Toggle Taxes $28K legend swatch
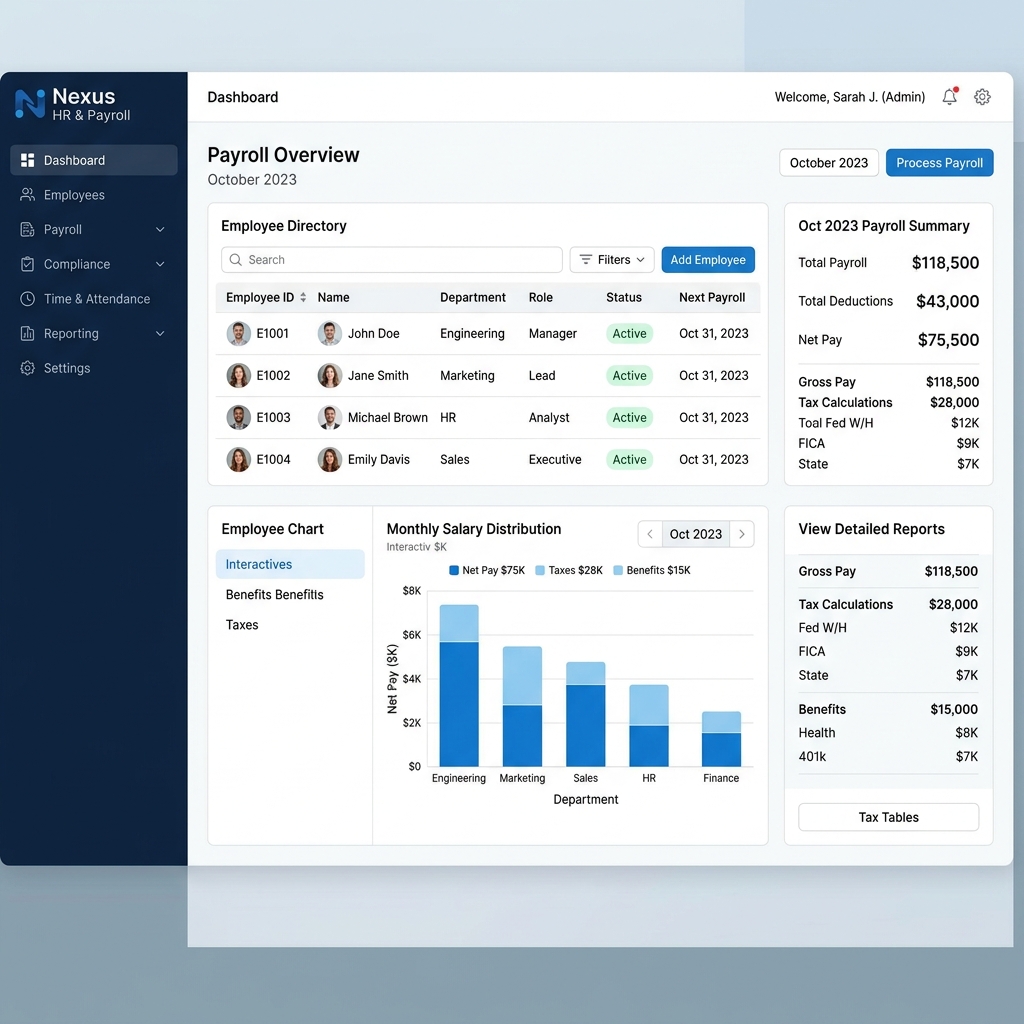 point(539,570)
